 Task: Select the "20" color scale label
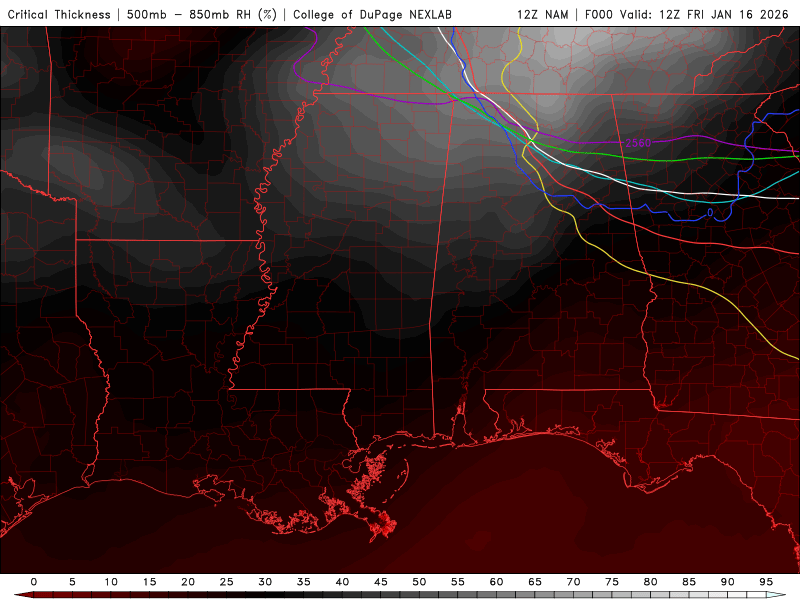click(188, 582)
